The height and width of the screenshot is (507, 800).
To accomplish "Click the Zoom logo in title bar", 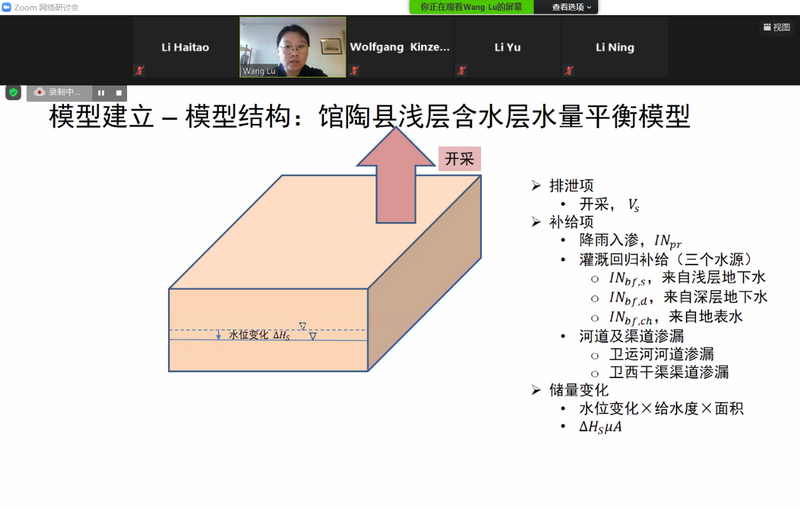I will coord(7,7).
